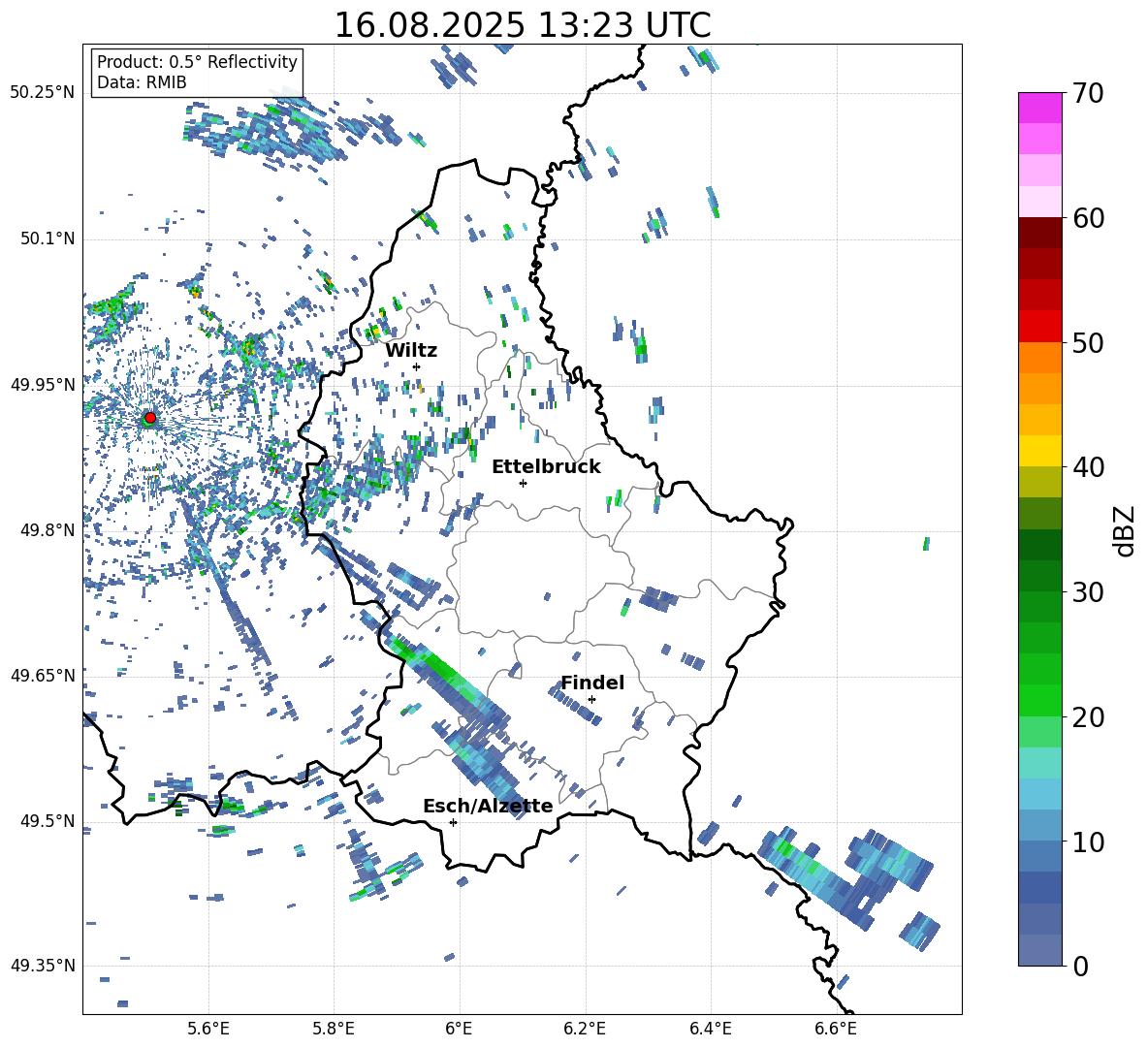Click the 40 colorbar tick label
The width and height of the screenshot is (1148, 1048).
click(x=1088, y=467)
